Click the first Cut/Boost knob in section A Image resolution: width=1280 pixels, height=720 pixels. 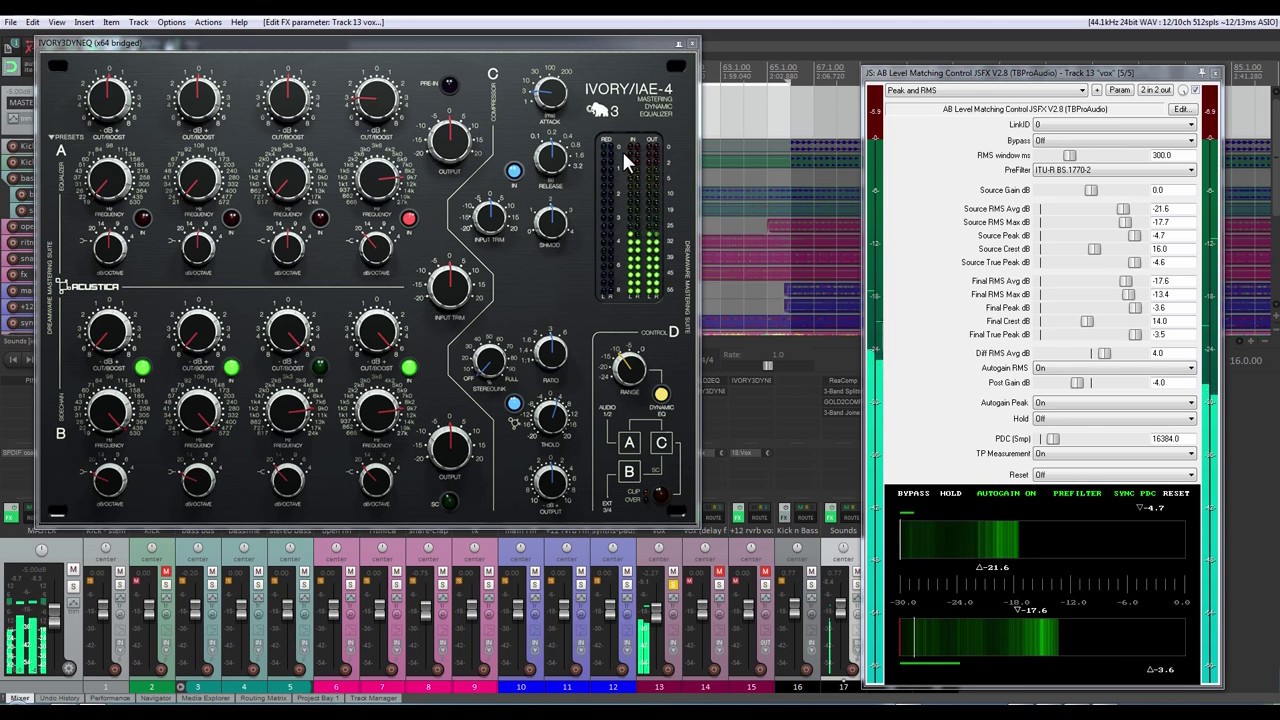pyautogui.click(x=108, y=99)
